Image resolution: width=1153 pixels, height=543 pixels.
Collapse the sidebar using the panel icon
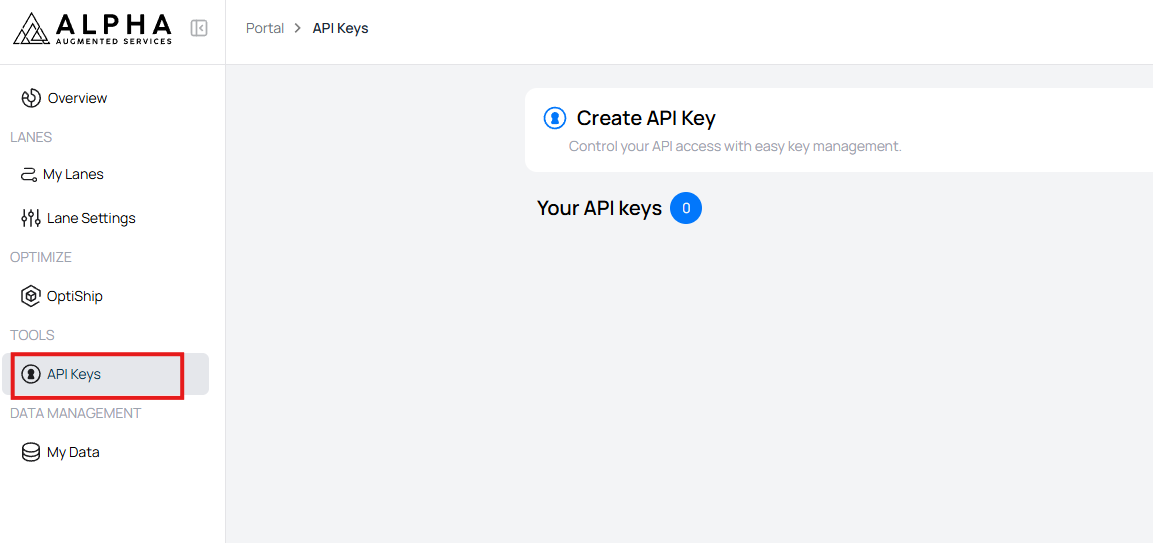[199, 28]
